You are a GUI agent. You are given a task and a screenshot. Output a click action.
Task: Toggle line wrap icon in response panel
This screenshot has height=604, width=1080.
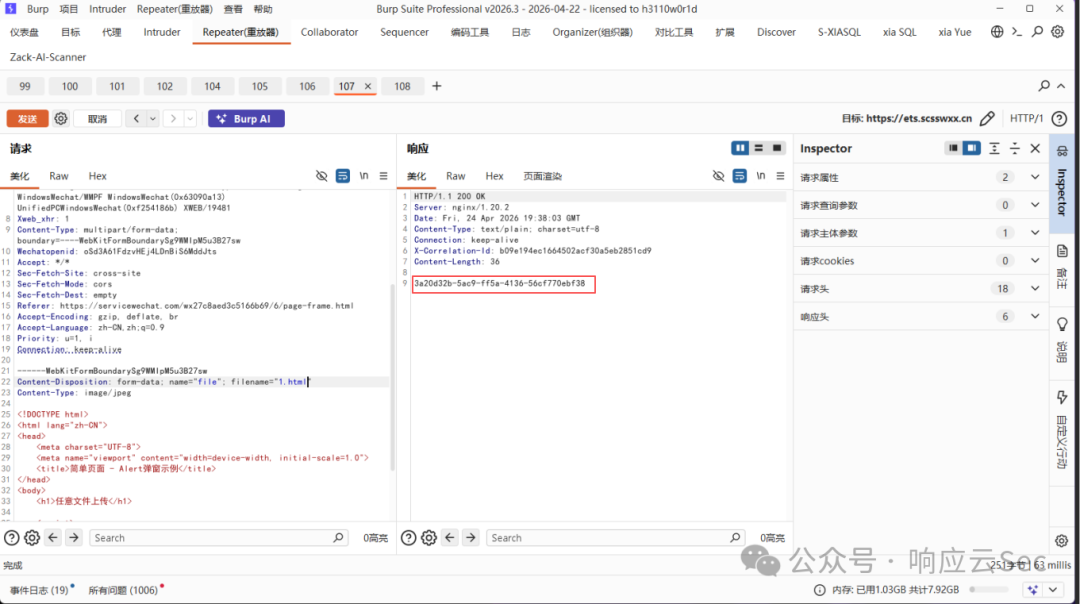coord(739,176)
